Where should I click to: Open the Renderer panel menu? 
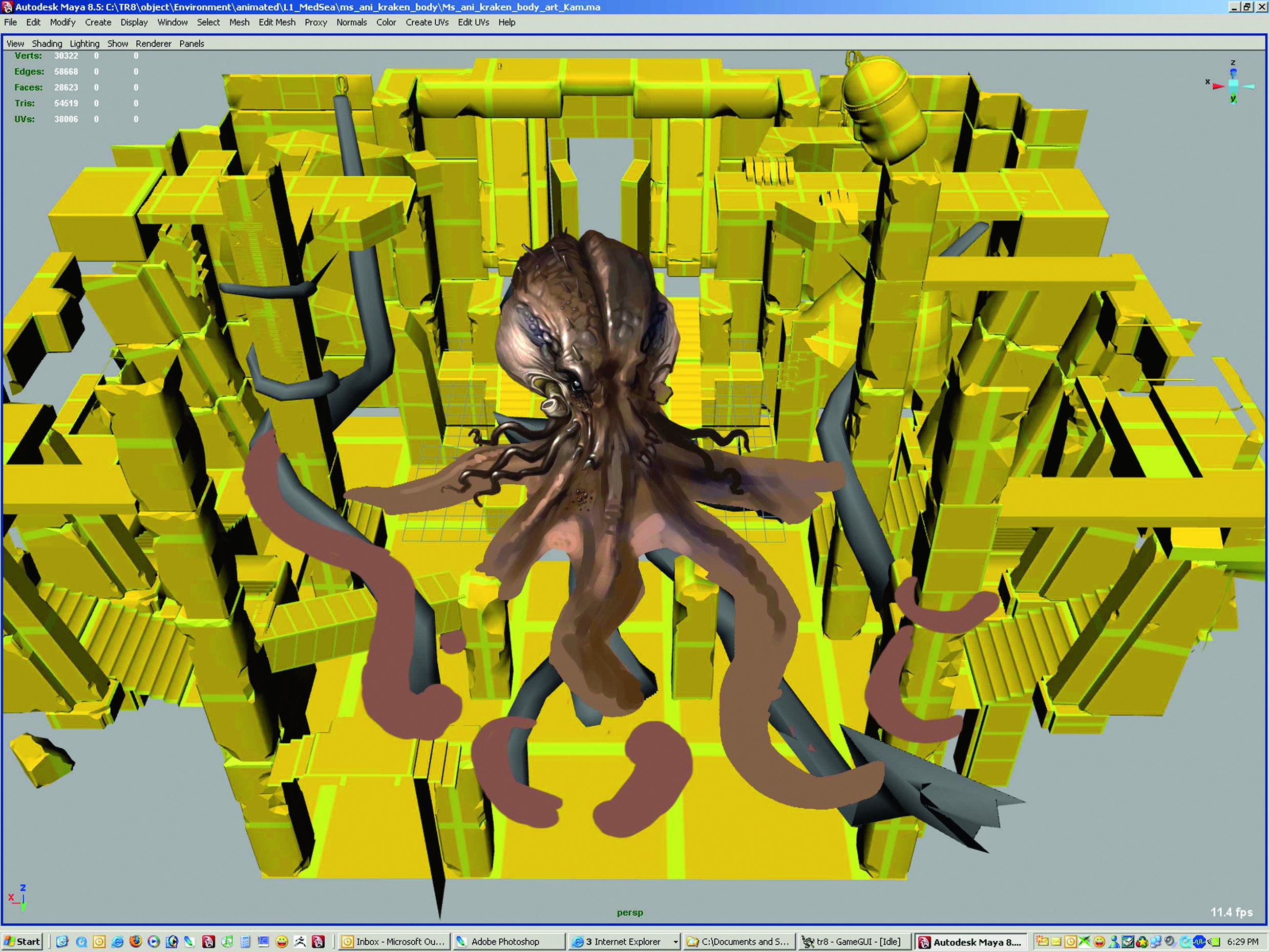coord(153,44)
